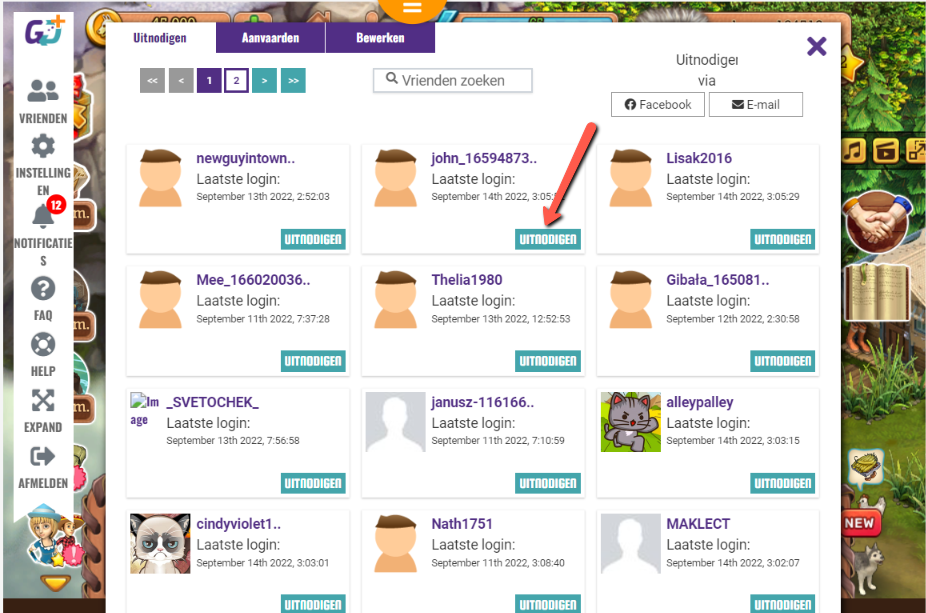This screenshot has height=613, width=926.
Task: Open the Notificaties bell icon
Action: tap(43, 215)
